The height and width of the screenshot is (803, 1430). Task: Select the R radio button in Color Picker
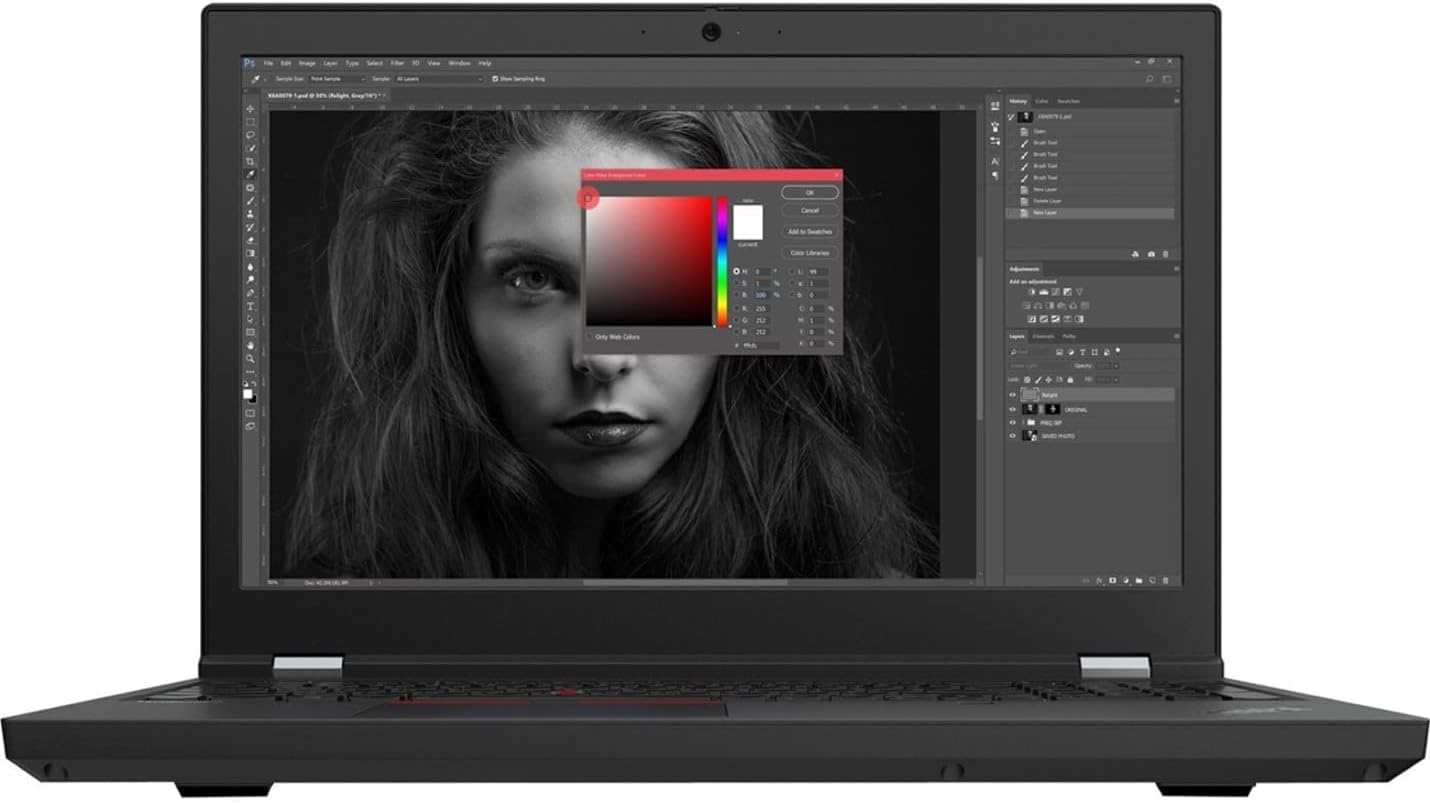click(x=737, y=308)
